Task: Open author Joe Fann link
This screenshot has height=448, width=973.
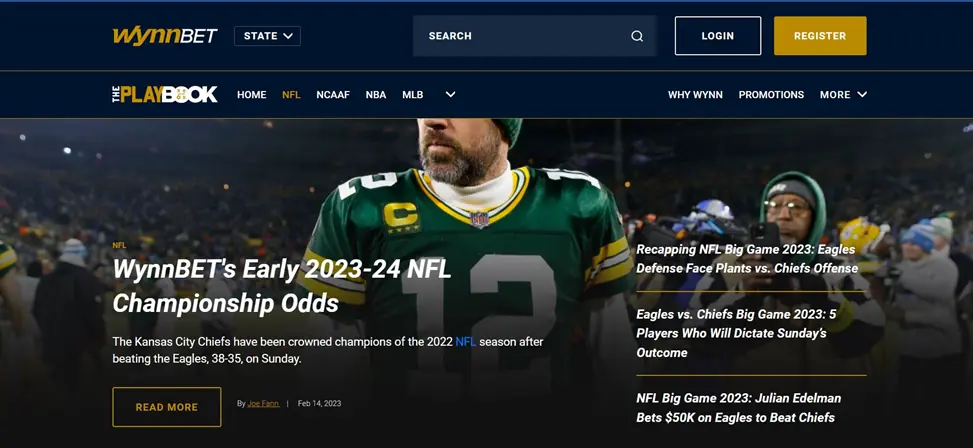Action: 263,403
